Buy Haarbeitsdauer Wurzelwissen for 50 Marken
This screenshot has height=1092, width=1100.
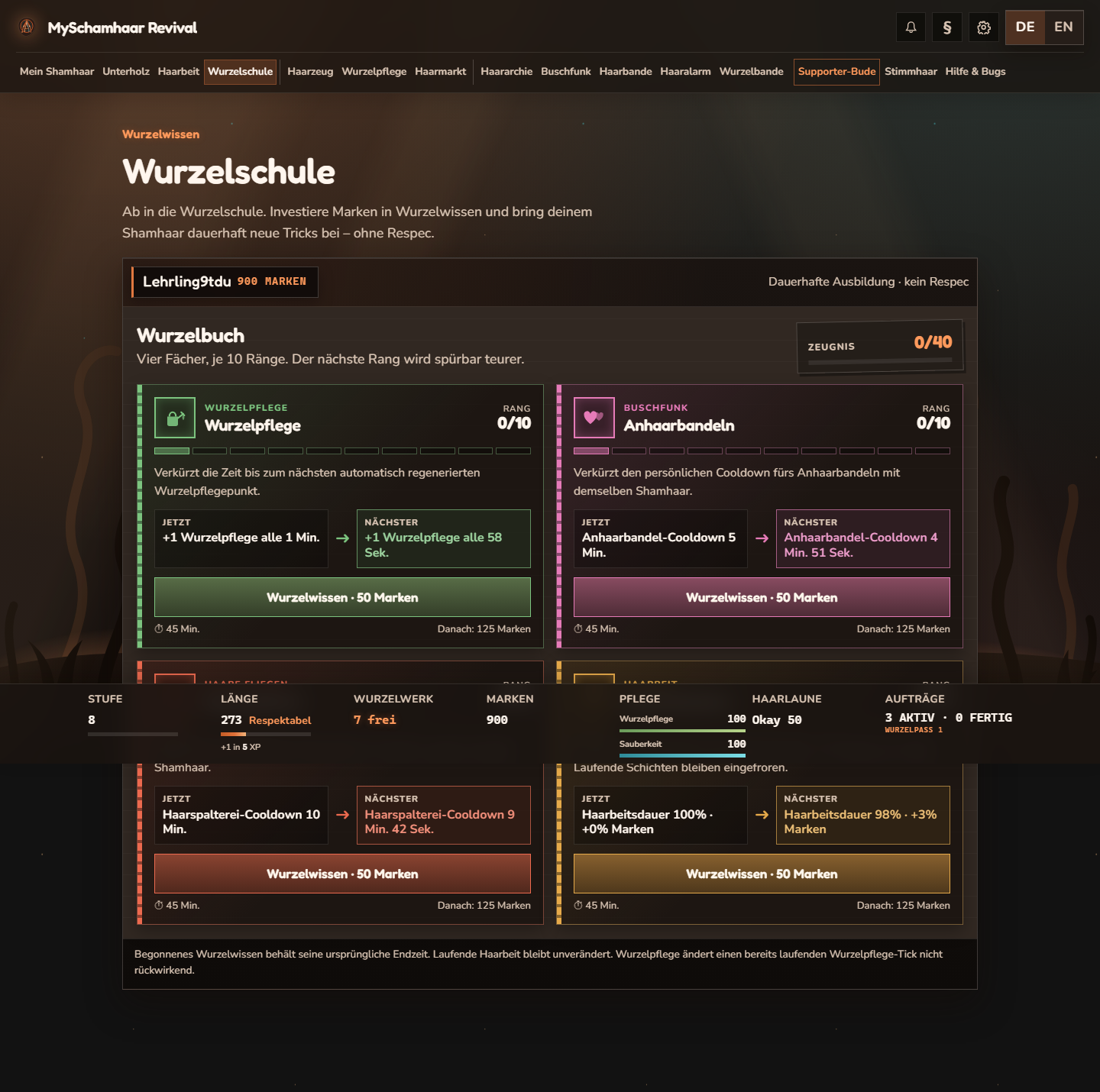(x=762, y=874)
